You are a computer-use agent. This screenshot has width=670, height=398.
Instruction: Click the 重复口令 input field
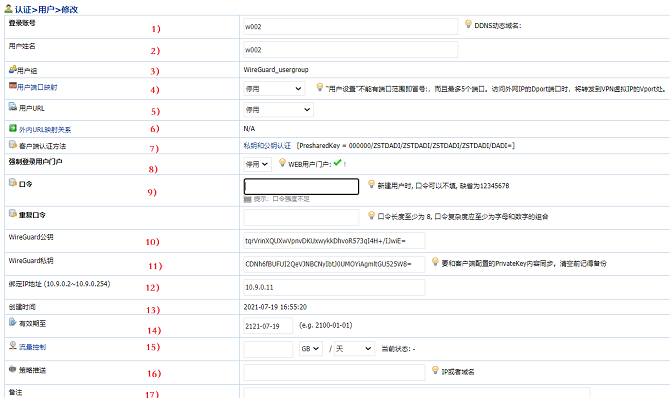pos(301,218)
